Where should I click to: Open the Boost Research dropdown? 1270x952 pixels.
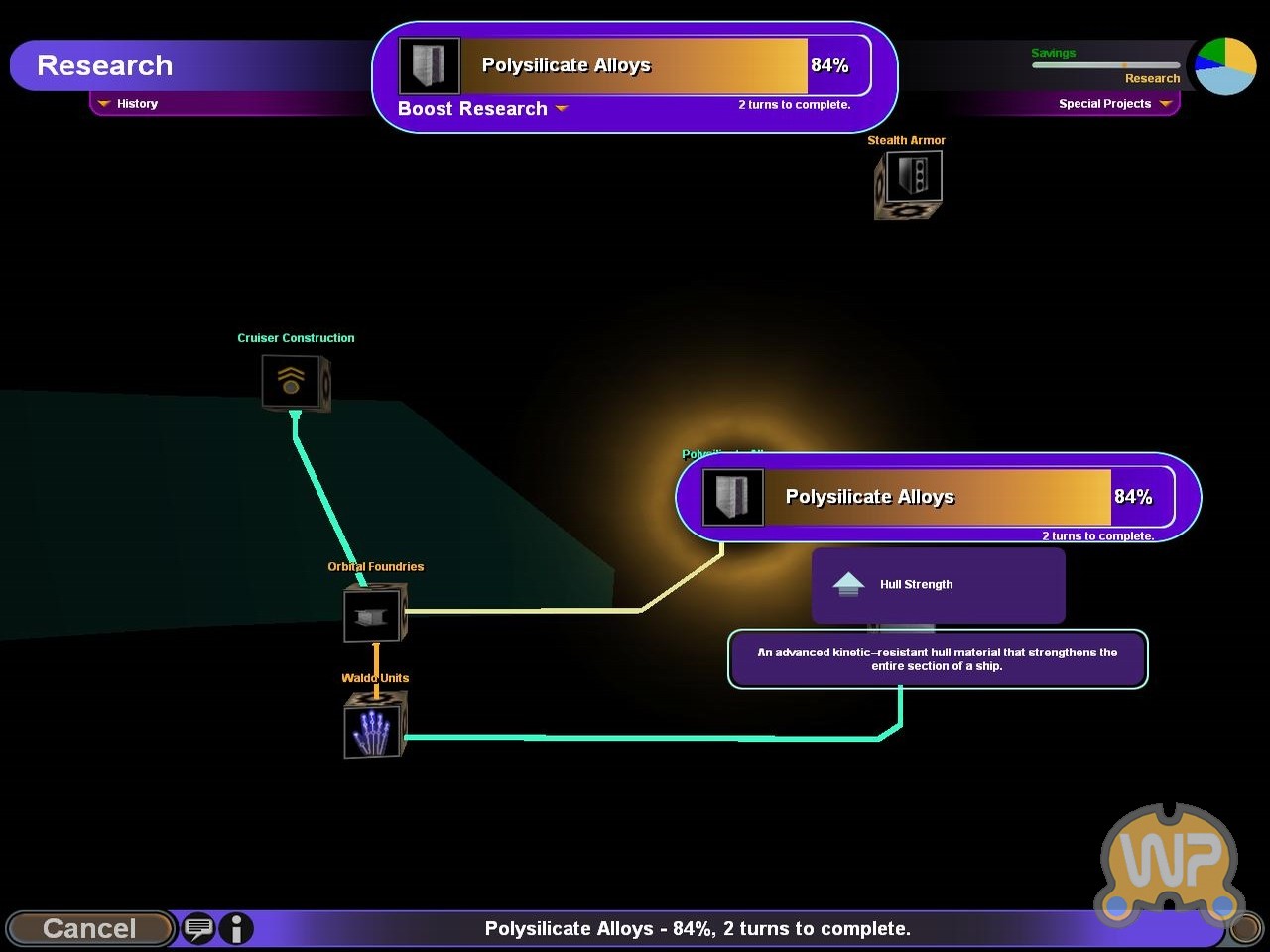pos(482,109)
